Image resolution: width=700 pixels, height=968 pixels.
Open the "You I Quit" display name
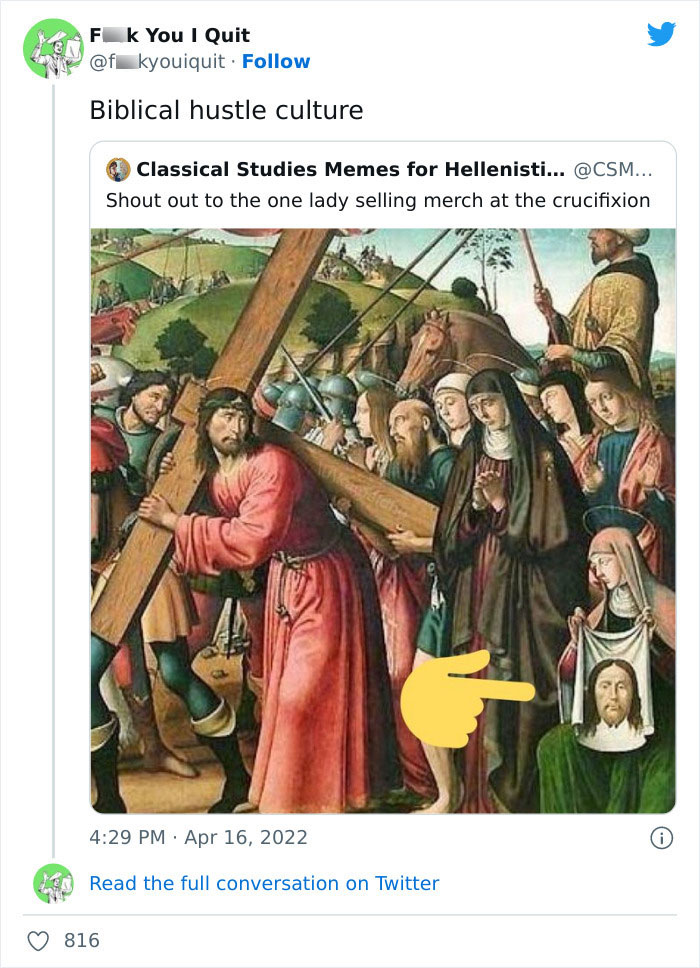pos(170,36)
